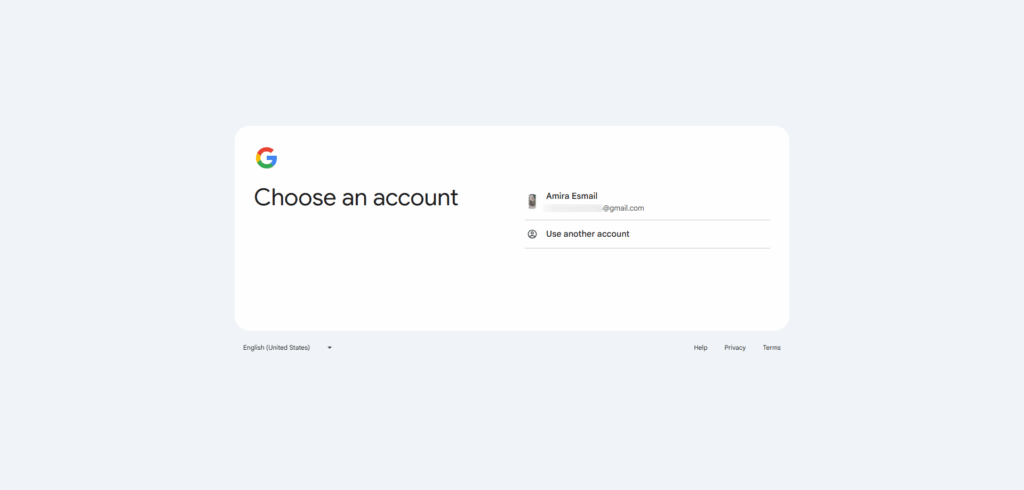Choose Use another account
Viewport: 1024px width, 490px height.
pos(588,234)
